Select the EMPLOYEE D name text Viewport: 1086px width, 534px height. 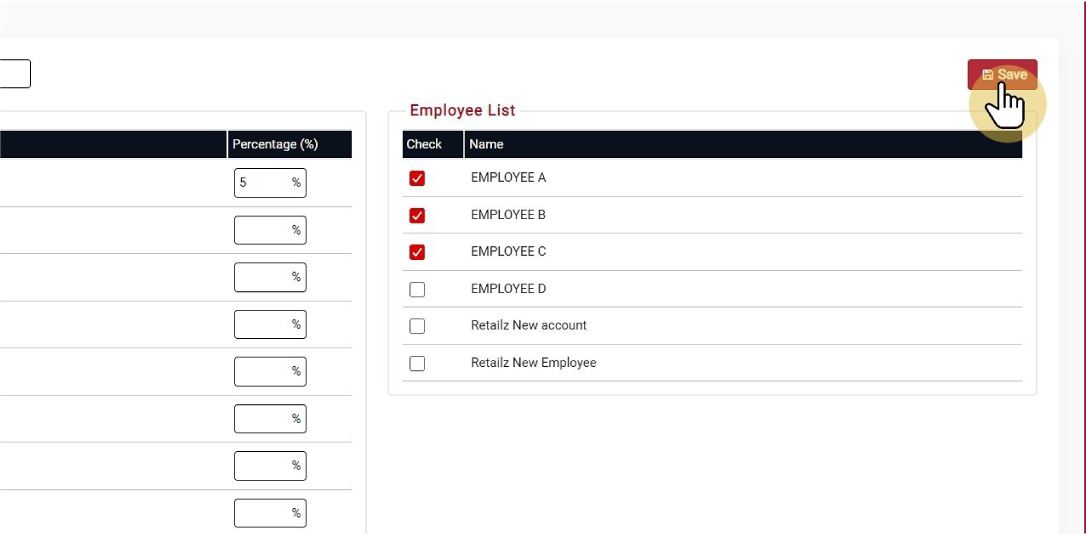pyautogui.click(x=508, y=289)
